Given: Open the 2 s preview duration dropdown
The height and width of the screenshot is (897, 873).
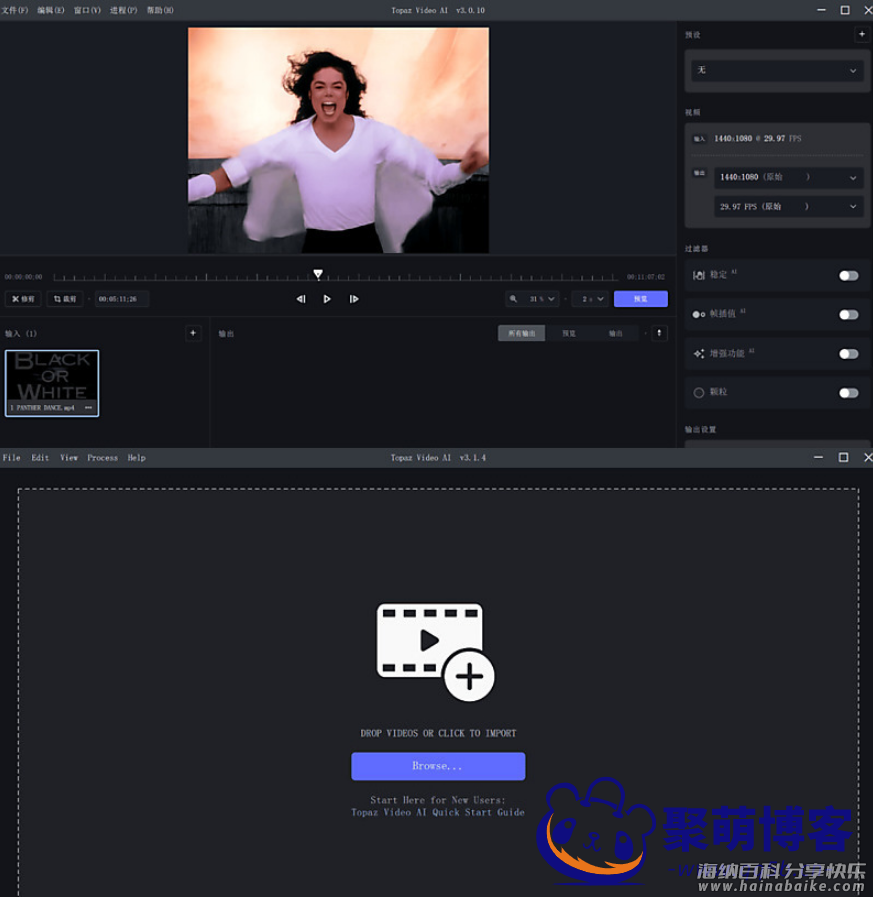Looking at the screenshot, I should 590,299.
